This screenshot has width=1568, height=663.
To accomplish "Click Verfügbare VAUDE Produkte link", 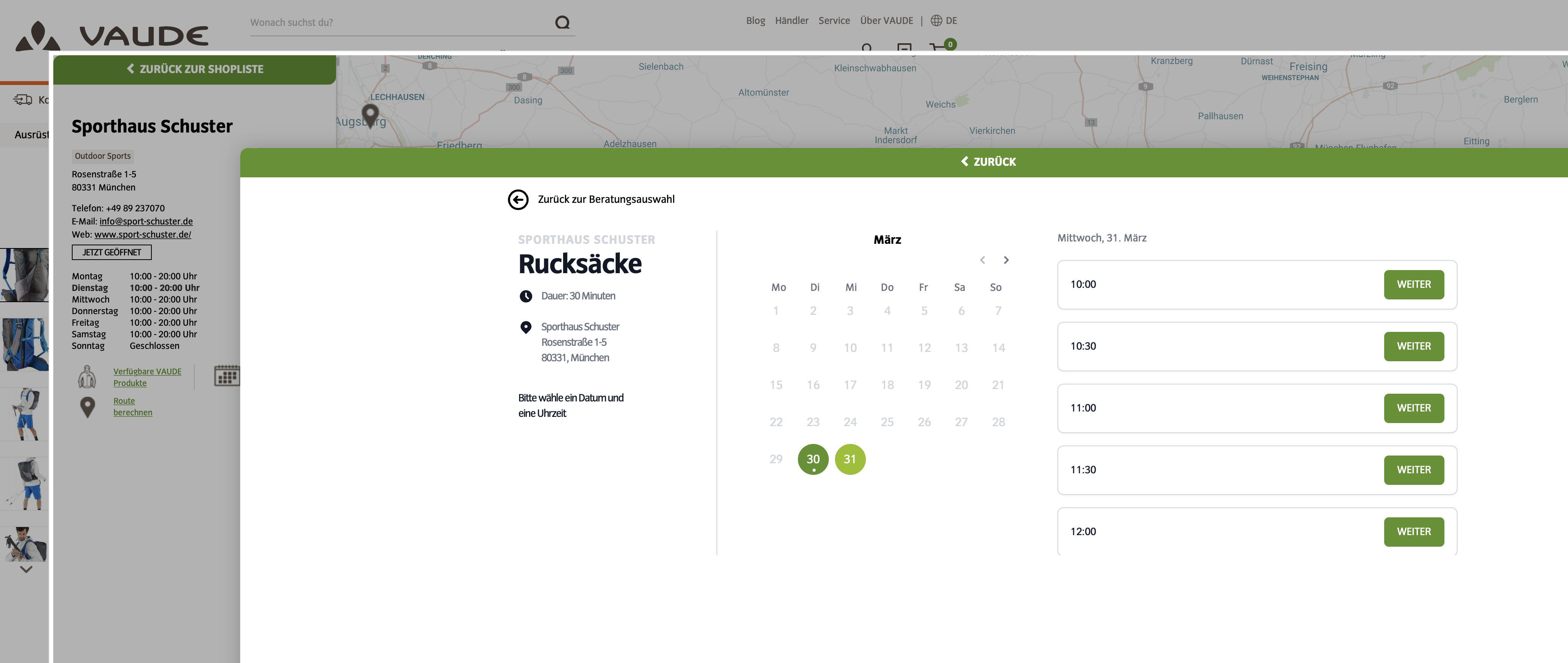I will pos(147,377).
